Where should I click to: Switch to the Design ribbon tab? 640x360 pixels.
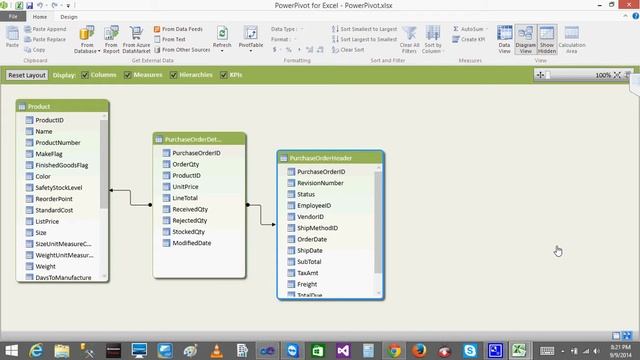(x=69, y=17)
